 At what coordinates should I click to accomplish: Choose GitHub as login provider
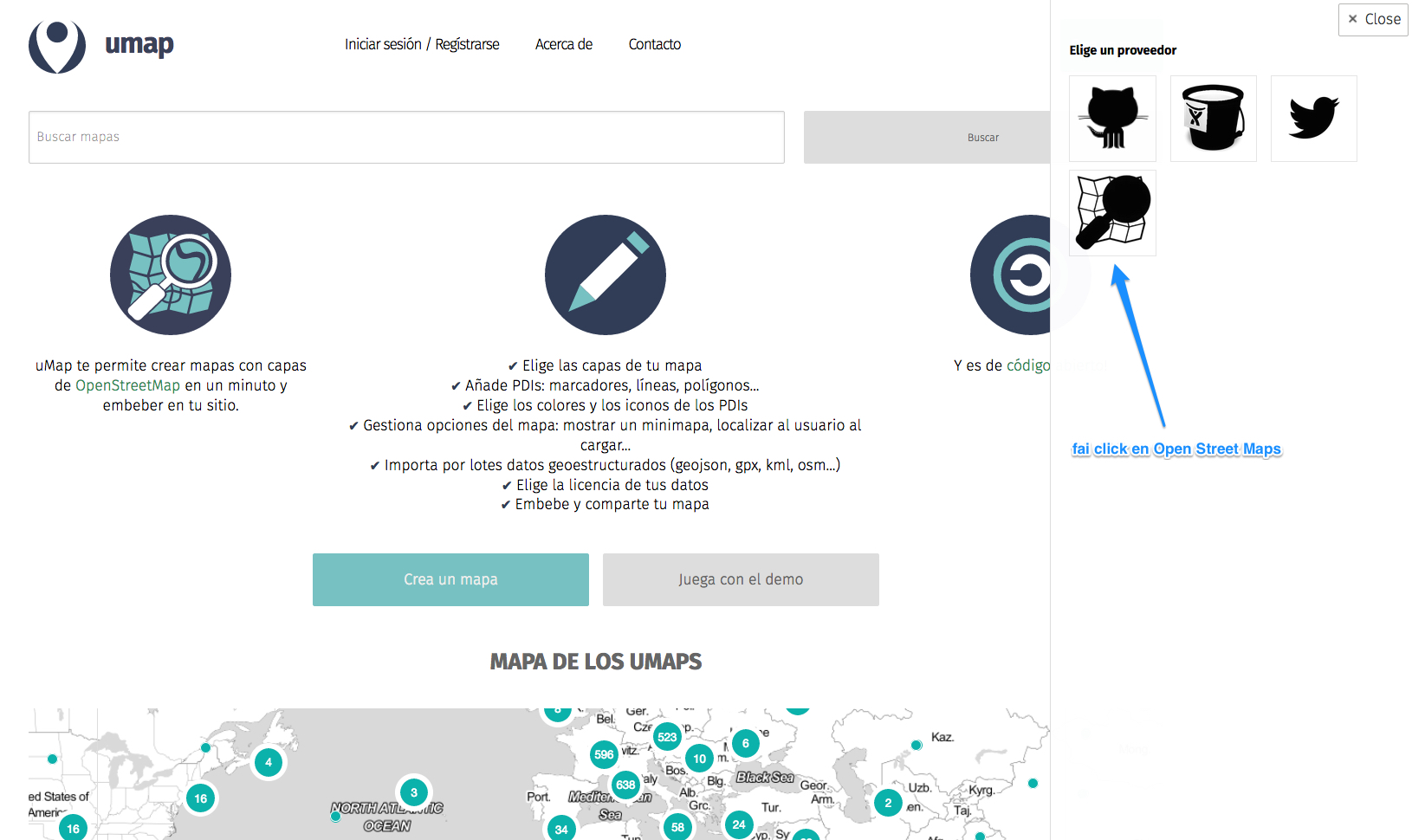point(1112,119)
